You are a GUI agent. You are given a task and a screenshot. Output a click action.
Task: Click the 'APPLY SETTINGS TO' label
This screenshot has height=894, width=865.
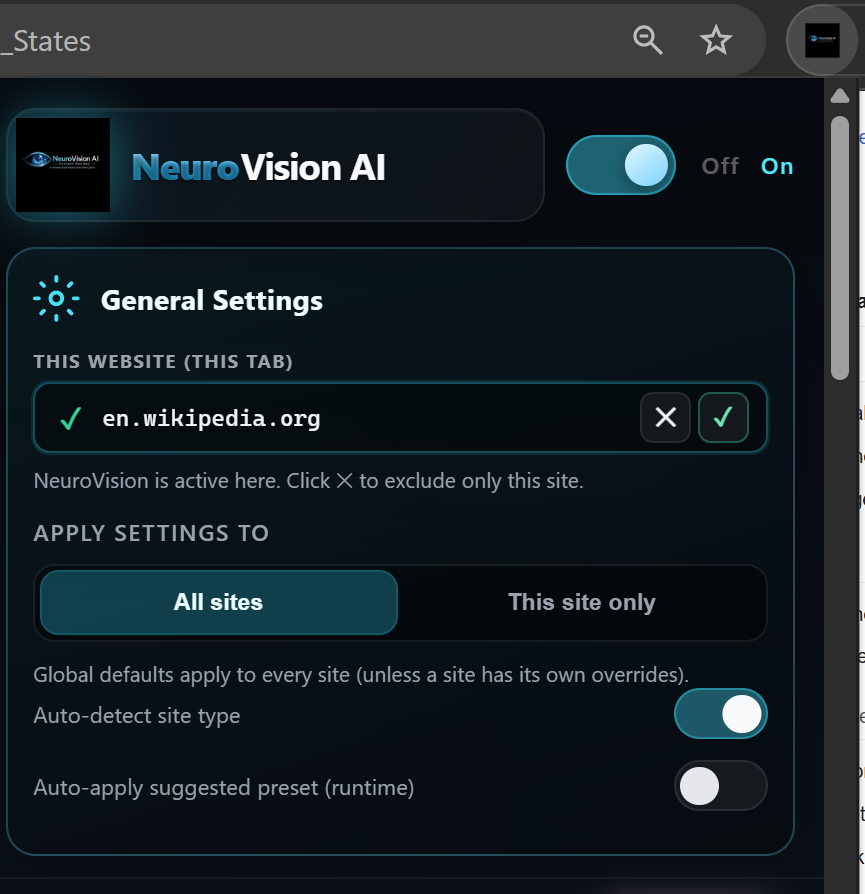coord(151,533)
